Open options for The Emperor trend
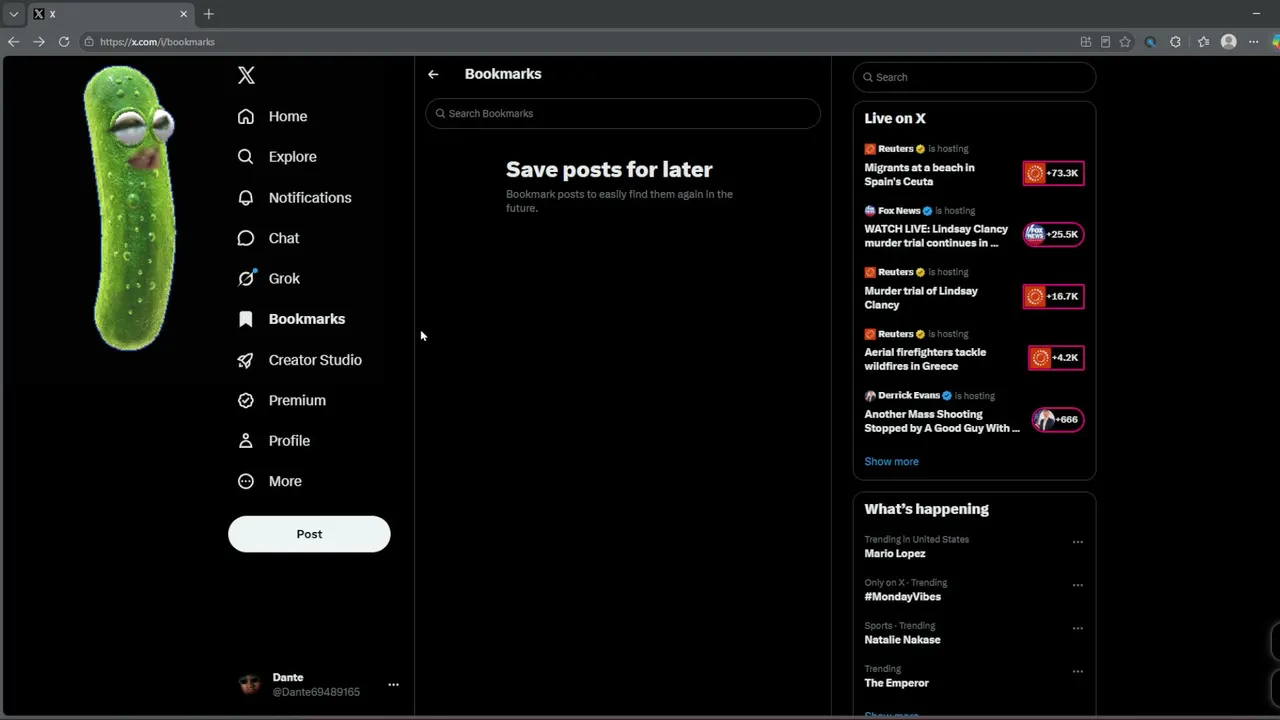 (1077, 671)
